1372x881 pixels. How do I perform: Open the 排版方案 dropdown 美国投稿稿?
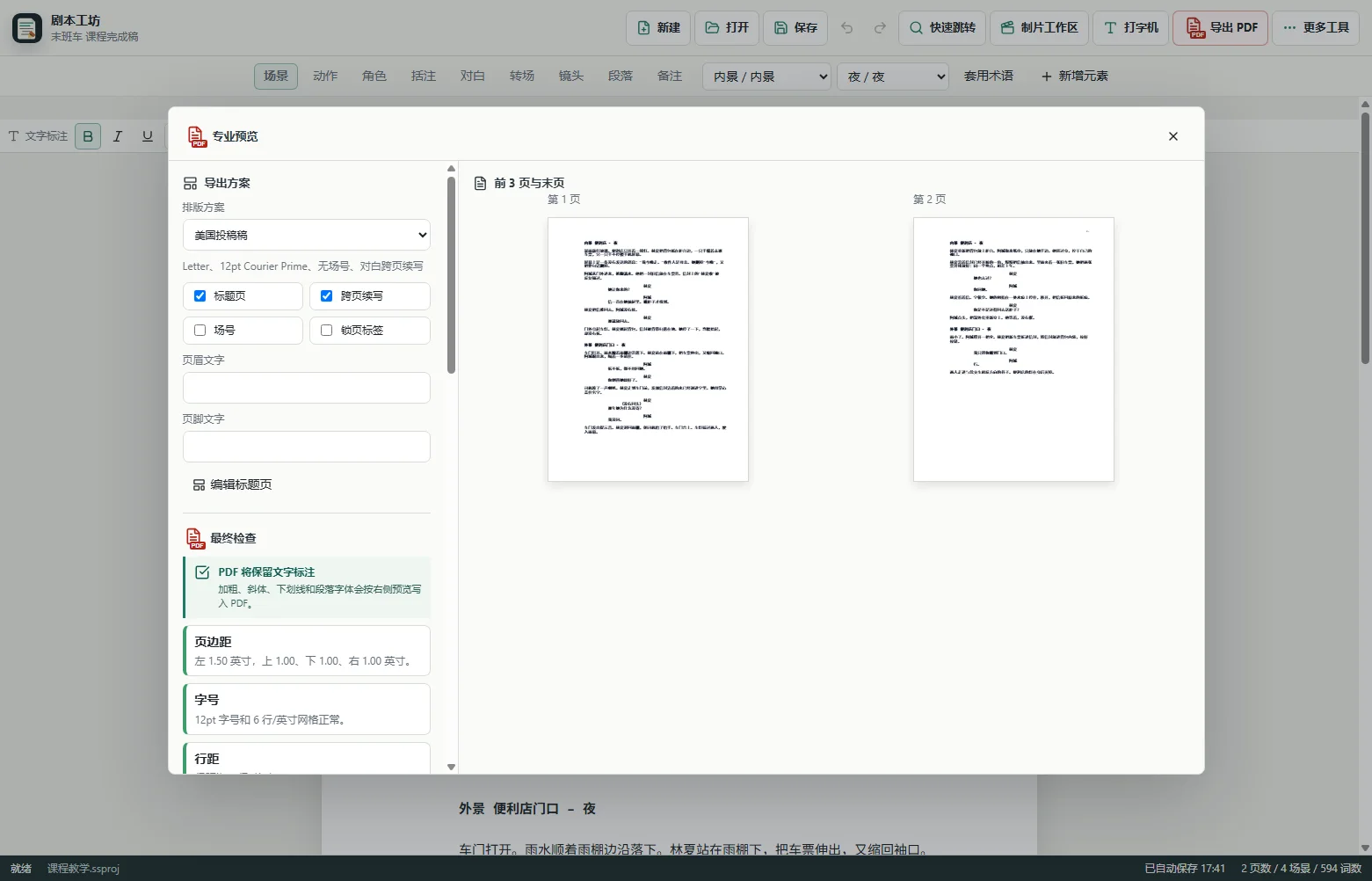(307, 236)
